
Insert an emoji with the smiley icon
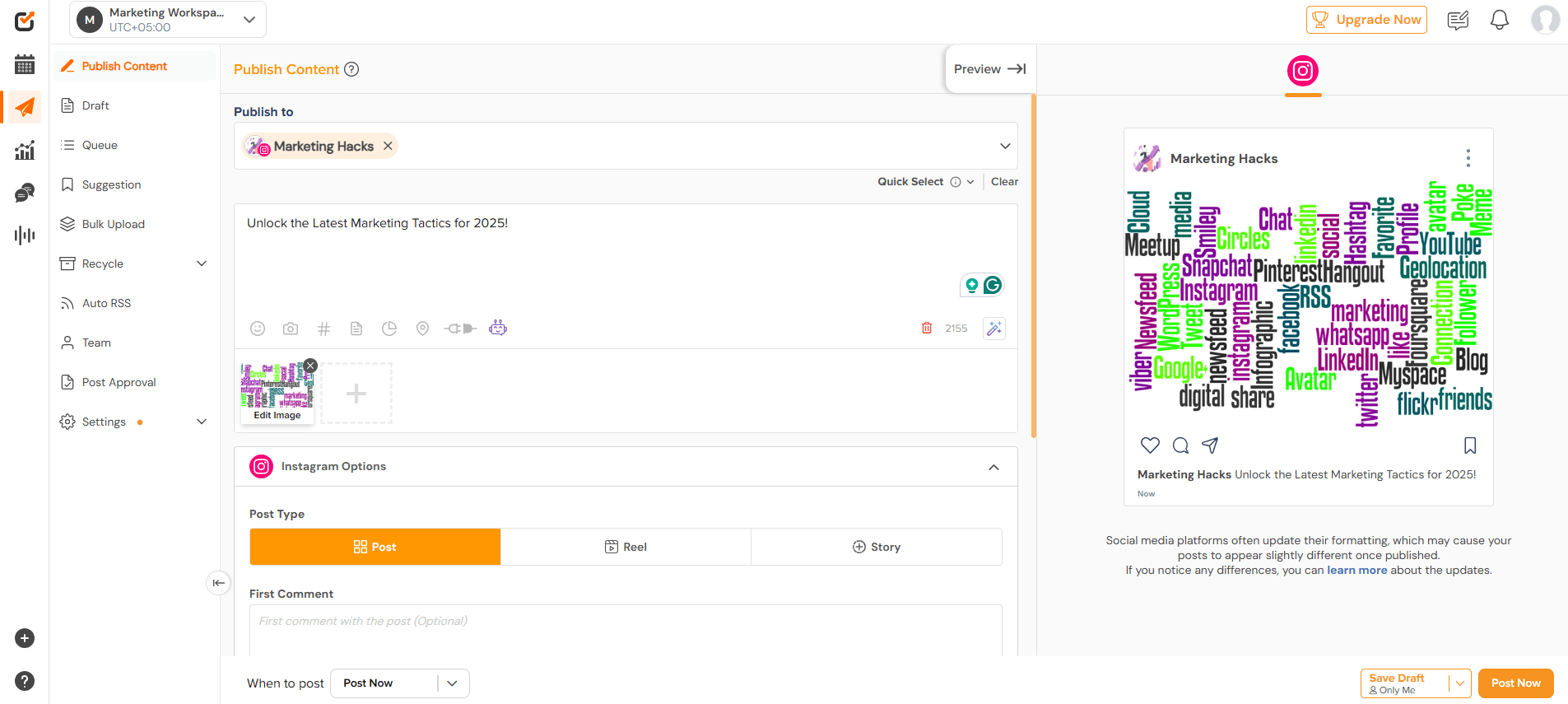tap(258, 329)
